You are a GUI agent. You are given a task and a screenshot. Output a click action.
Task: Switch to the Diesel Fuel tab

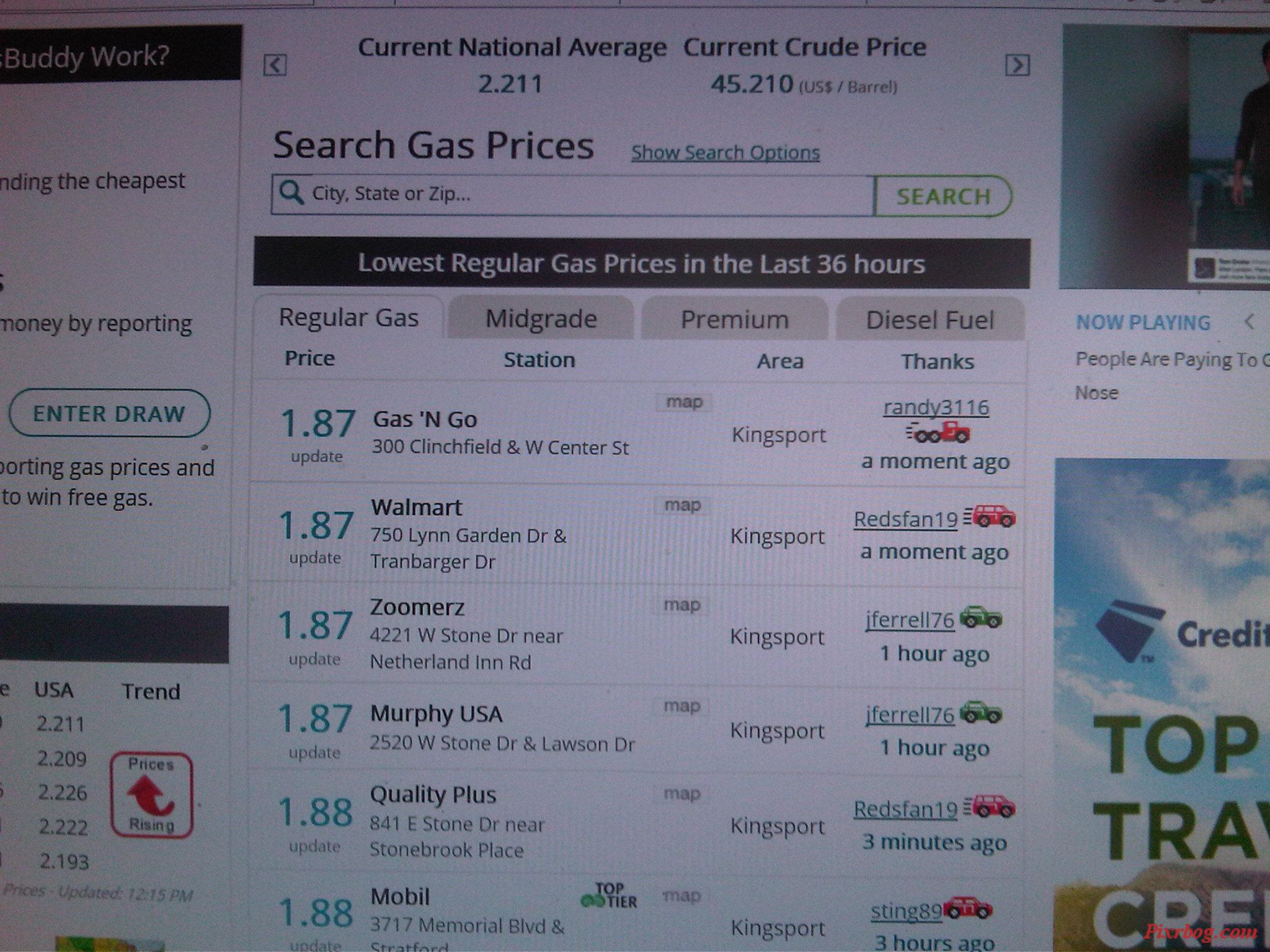click(x=930, y=320)
